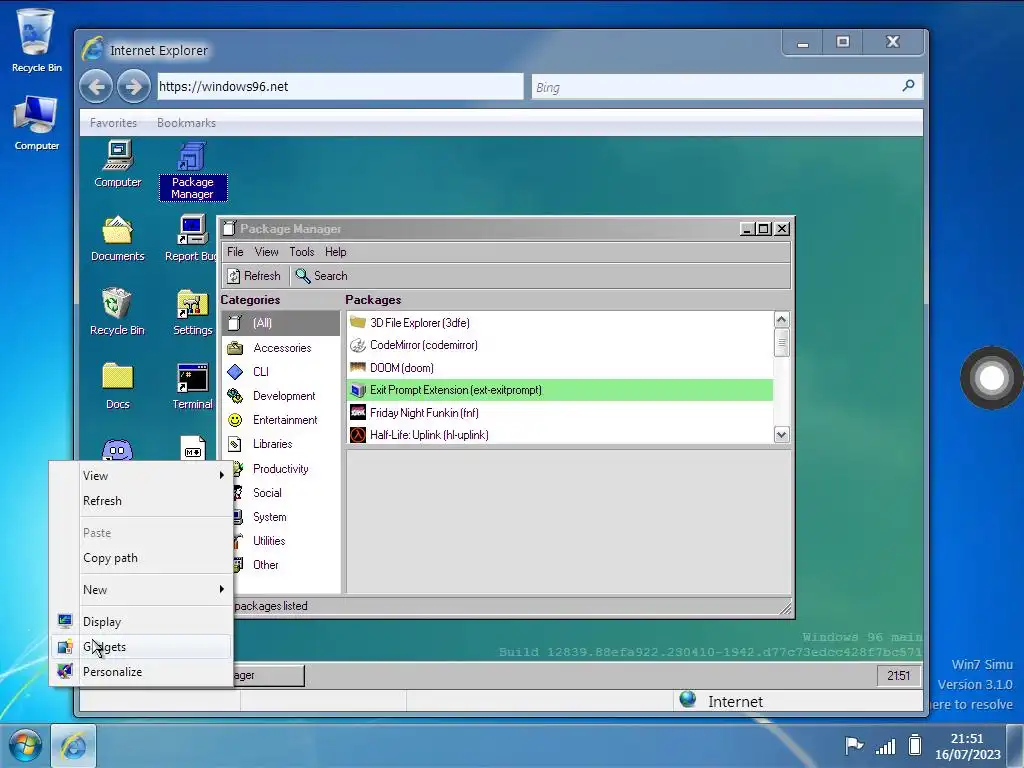The height and width of the screenshot is (768, 1024).
Task: Open Help menu in Package Manager
Action: [336, 252]
